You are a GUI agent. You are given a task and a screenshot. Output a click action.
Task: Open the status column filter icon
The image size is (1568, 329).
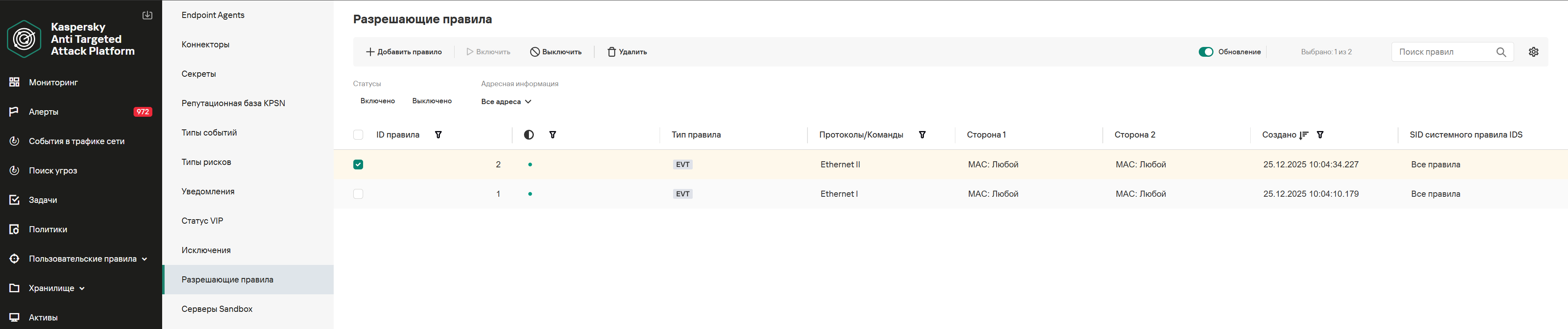point(553,135)
